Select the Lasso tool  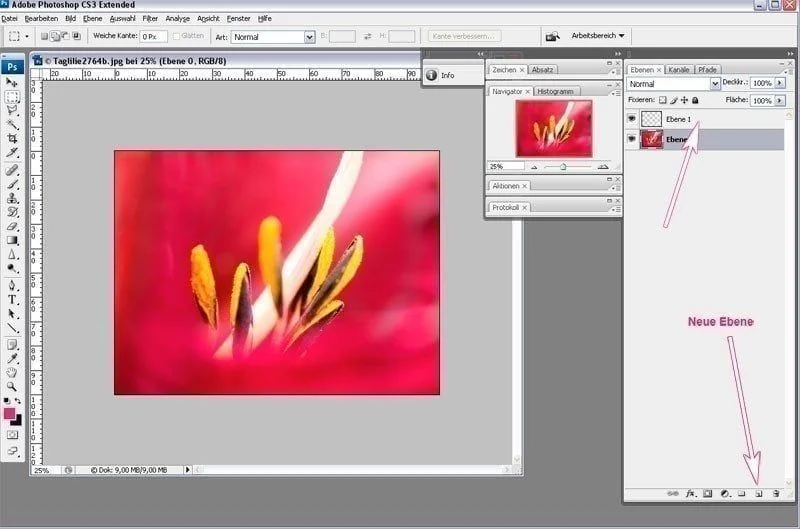pyautogui.click(x=12, y=110)
